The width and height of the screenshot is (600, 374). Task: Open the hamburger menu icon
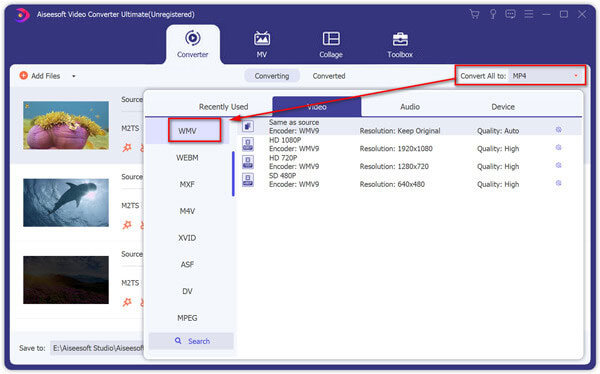[x=529, y=15]
